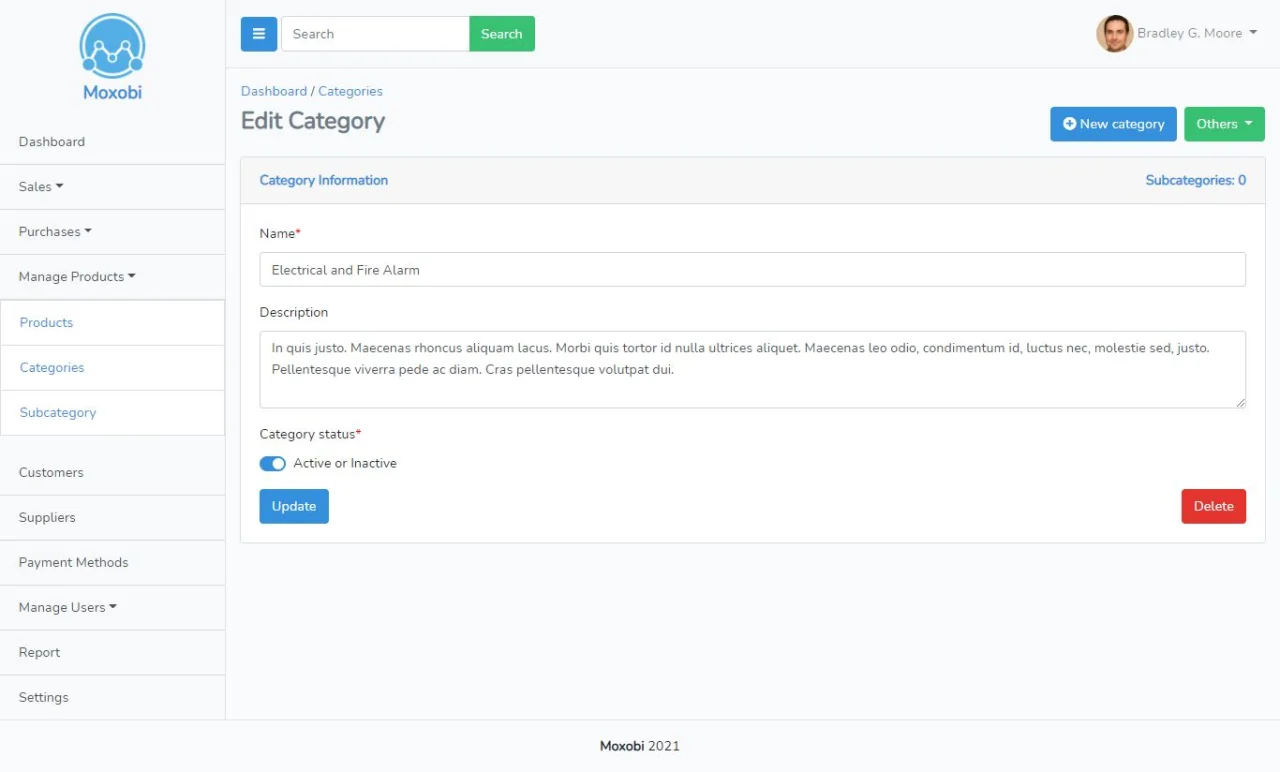Click the Moxobi 2021 footer text
1280x772 pixels.
pyautogui.click(x=640, y=746)
